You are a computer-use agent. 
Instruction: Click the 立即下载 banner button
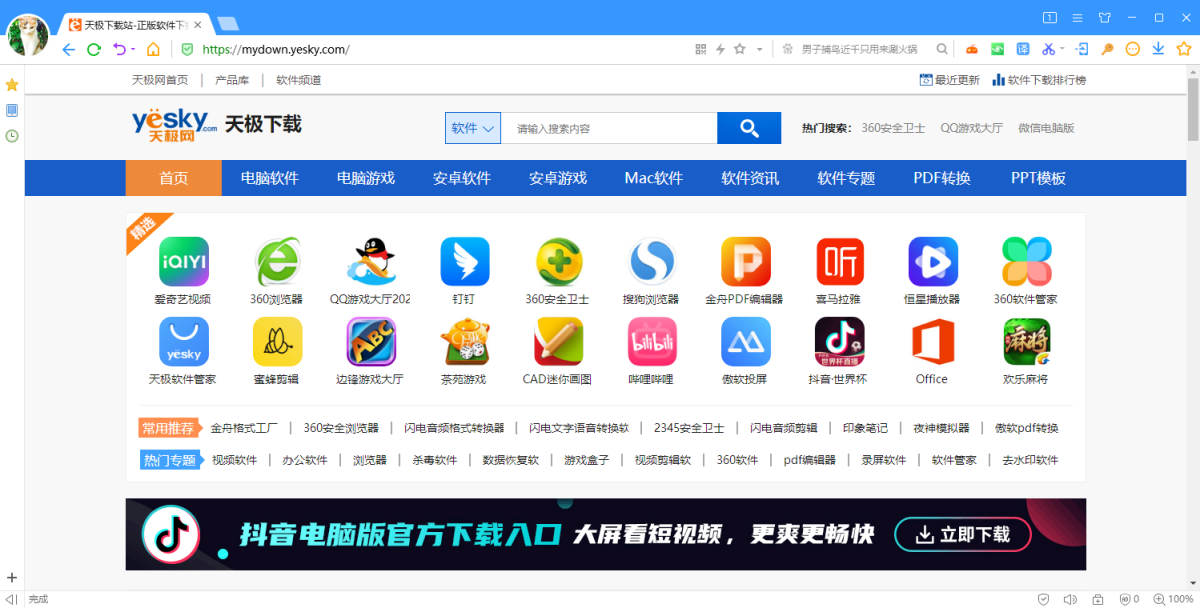[962, 534]
